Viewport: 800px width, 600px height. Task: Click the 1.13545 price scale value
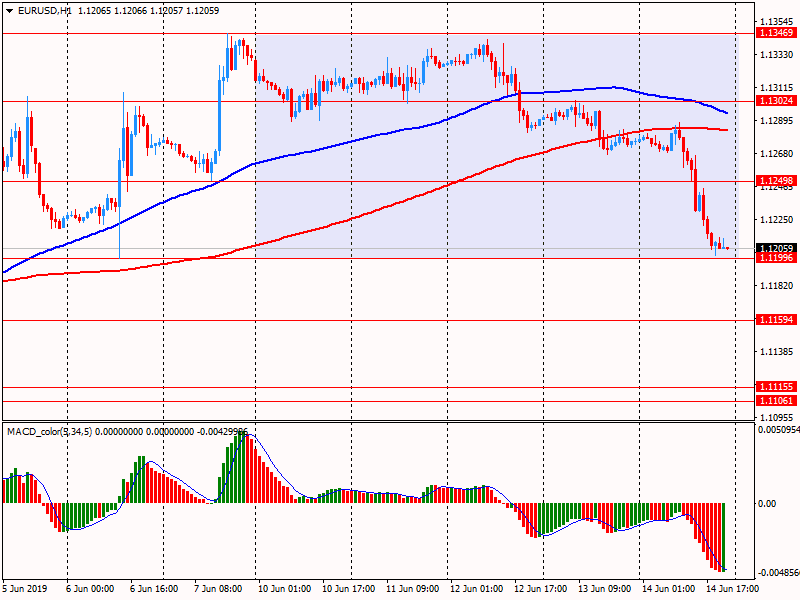pos(777,22)
